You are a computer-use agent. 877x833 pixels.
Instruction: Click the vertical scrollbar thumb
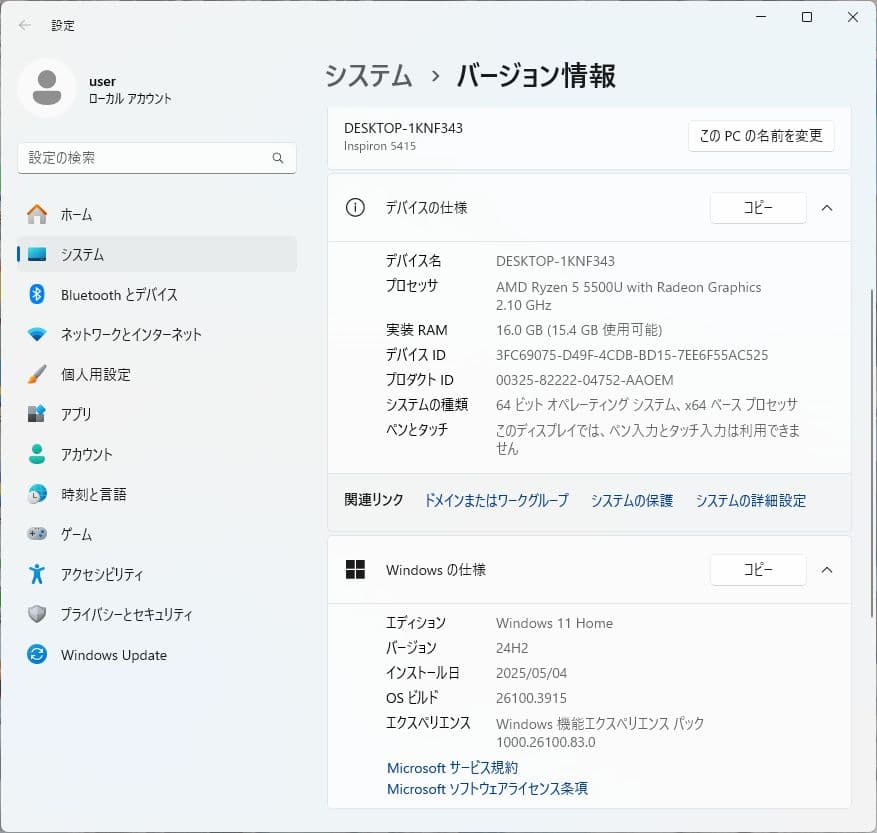[871, 453]
